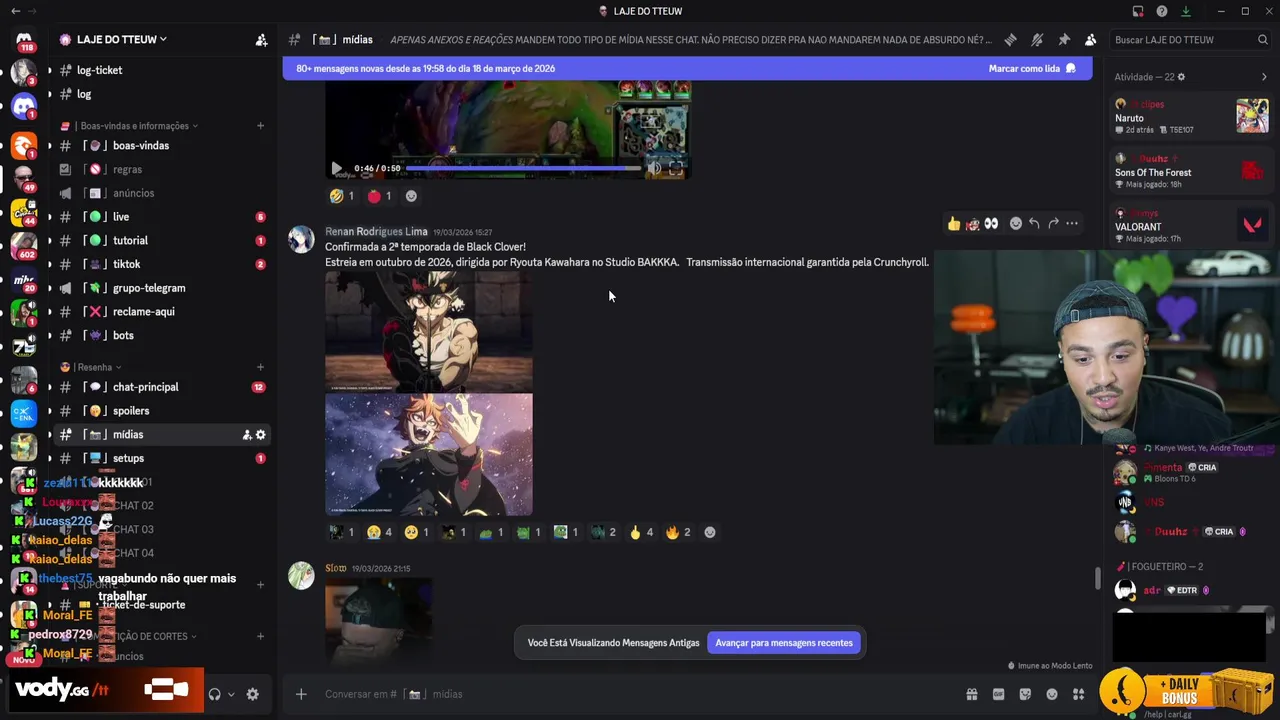Switch to the chat-principal channel
1280x720 pixels.
pos(160,387)
